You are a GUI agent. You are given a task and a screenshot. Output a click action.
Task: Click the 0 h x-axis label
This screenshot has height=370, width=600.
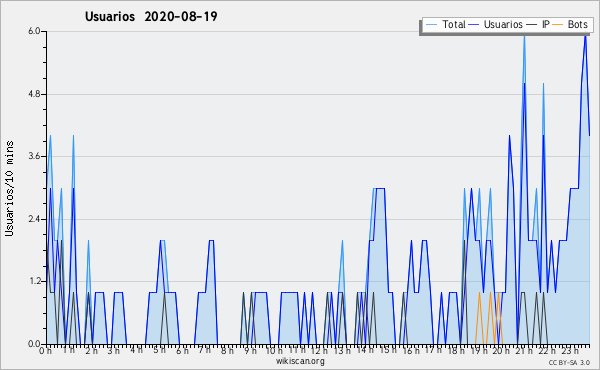[46, 350]
